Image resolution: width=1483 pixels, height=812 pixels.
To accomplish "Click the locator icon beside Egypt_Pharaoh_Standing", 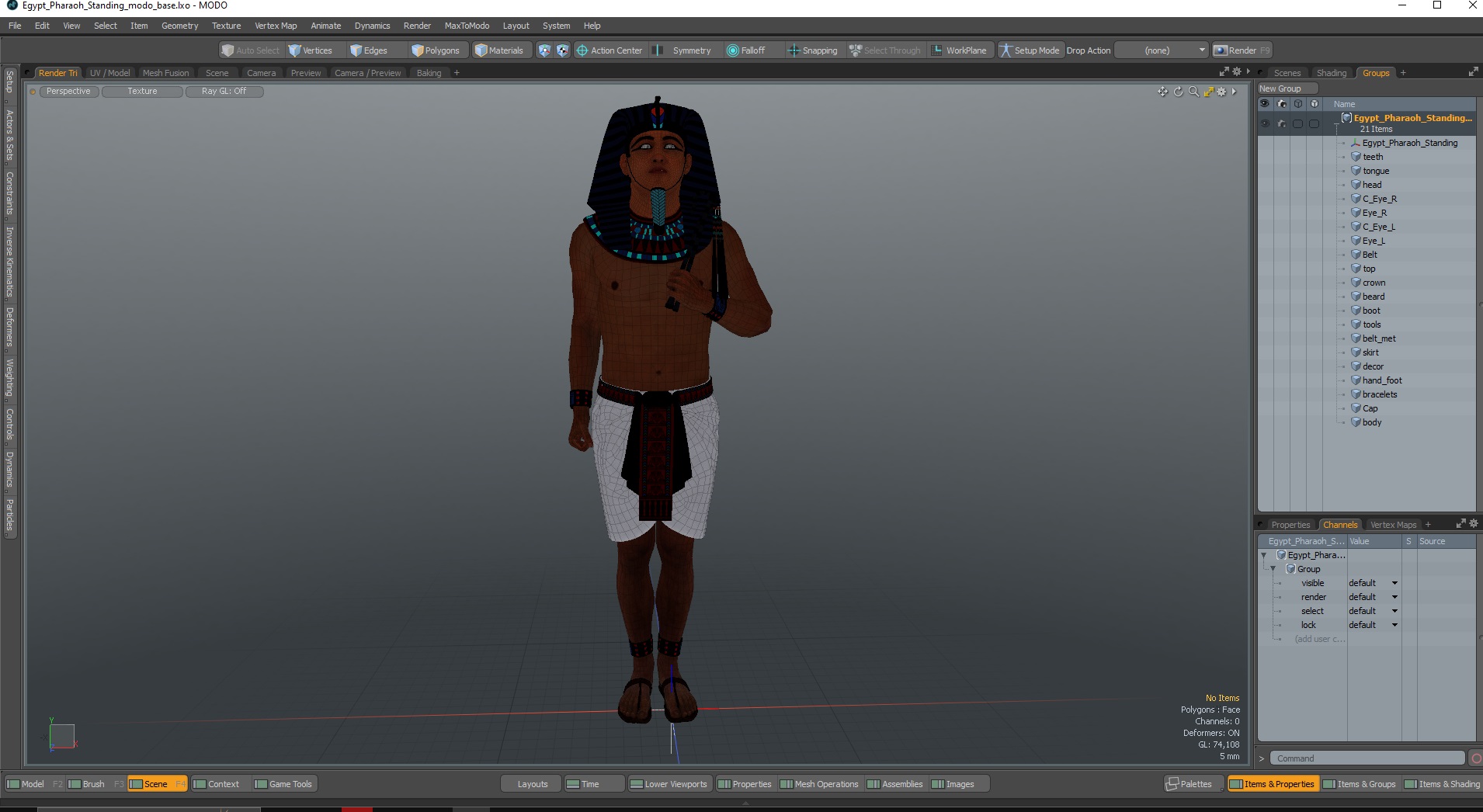I will [1356, 143].
